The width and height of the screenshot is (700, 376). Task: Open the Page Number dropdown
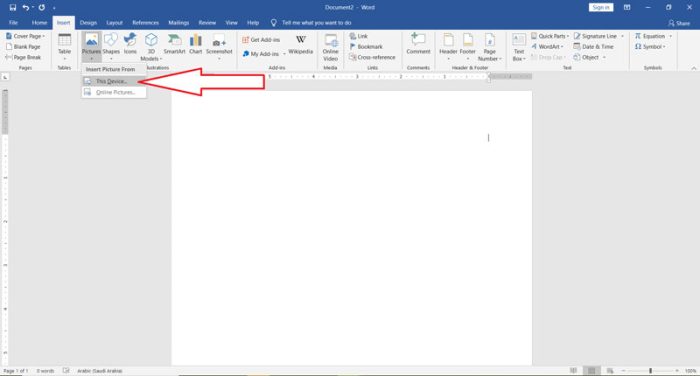click(490, 47)
